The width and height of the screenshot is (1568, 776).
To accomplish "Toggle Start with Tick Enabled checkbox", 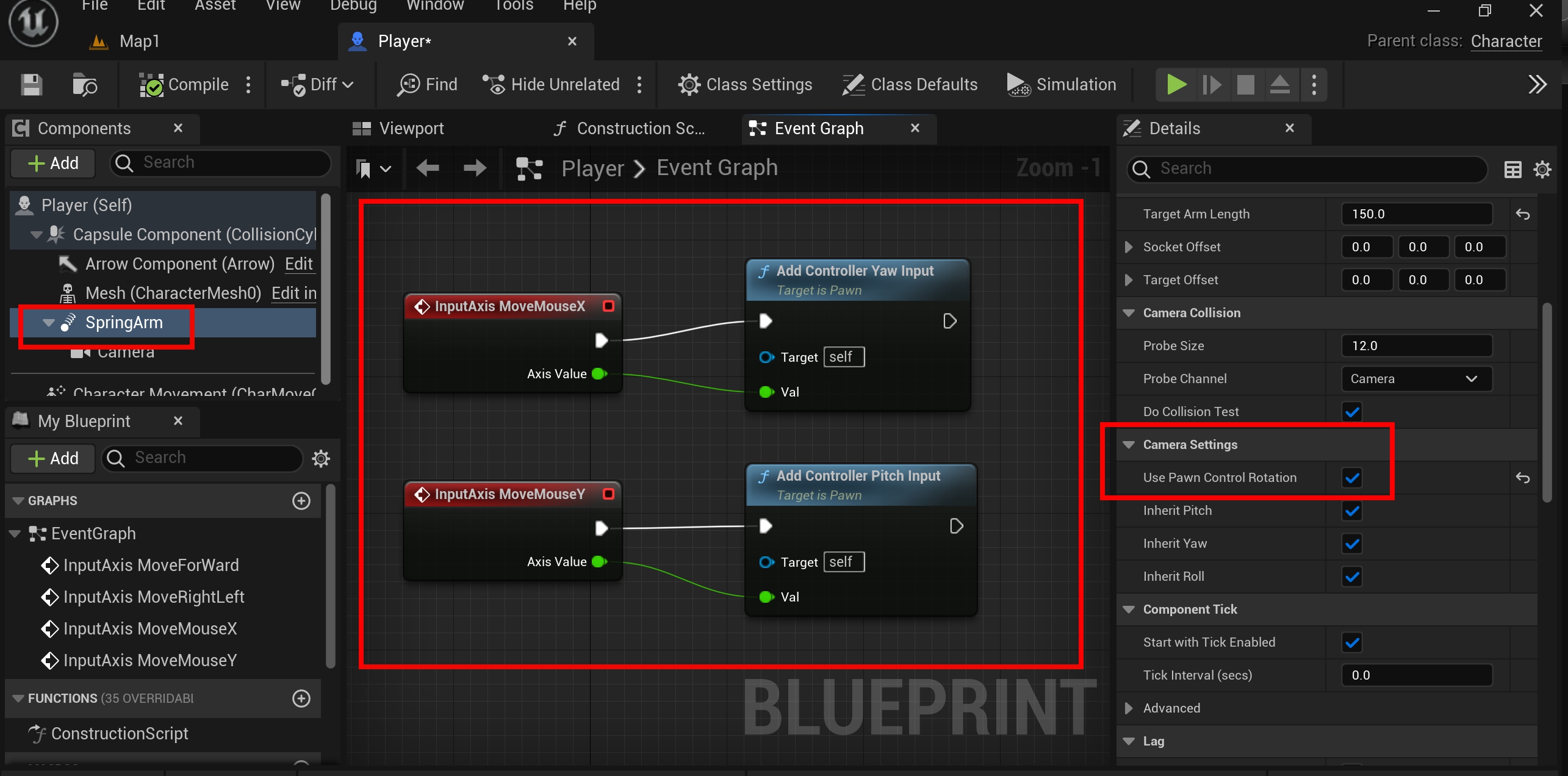I will [x=1352, y=642].
